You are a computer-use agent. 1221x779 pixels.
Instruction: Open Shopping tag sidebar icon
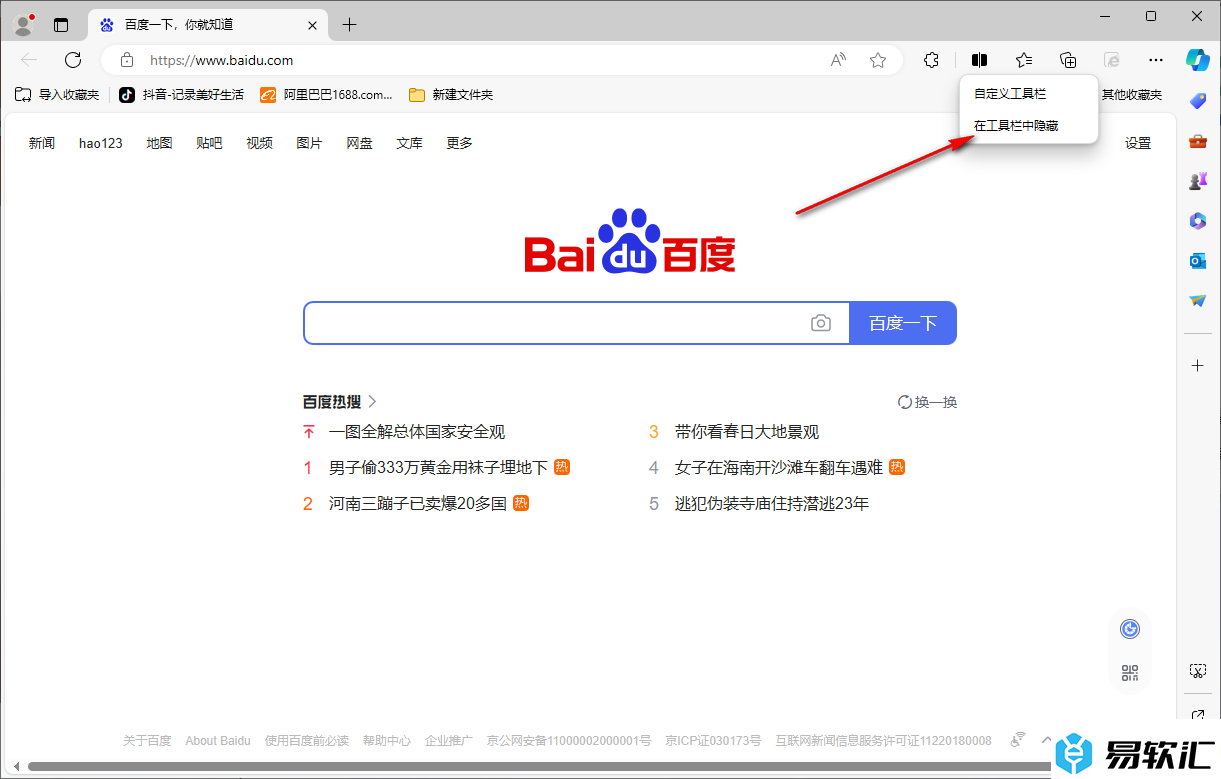(1197, 100)
